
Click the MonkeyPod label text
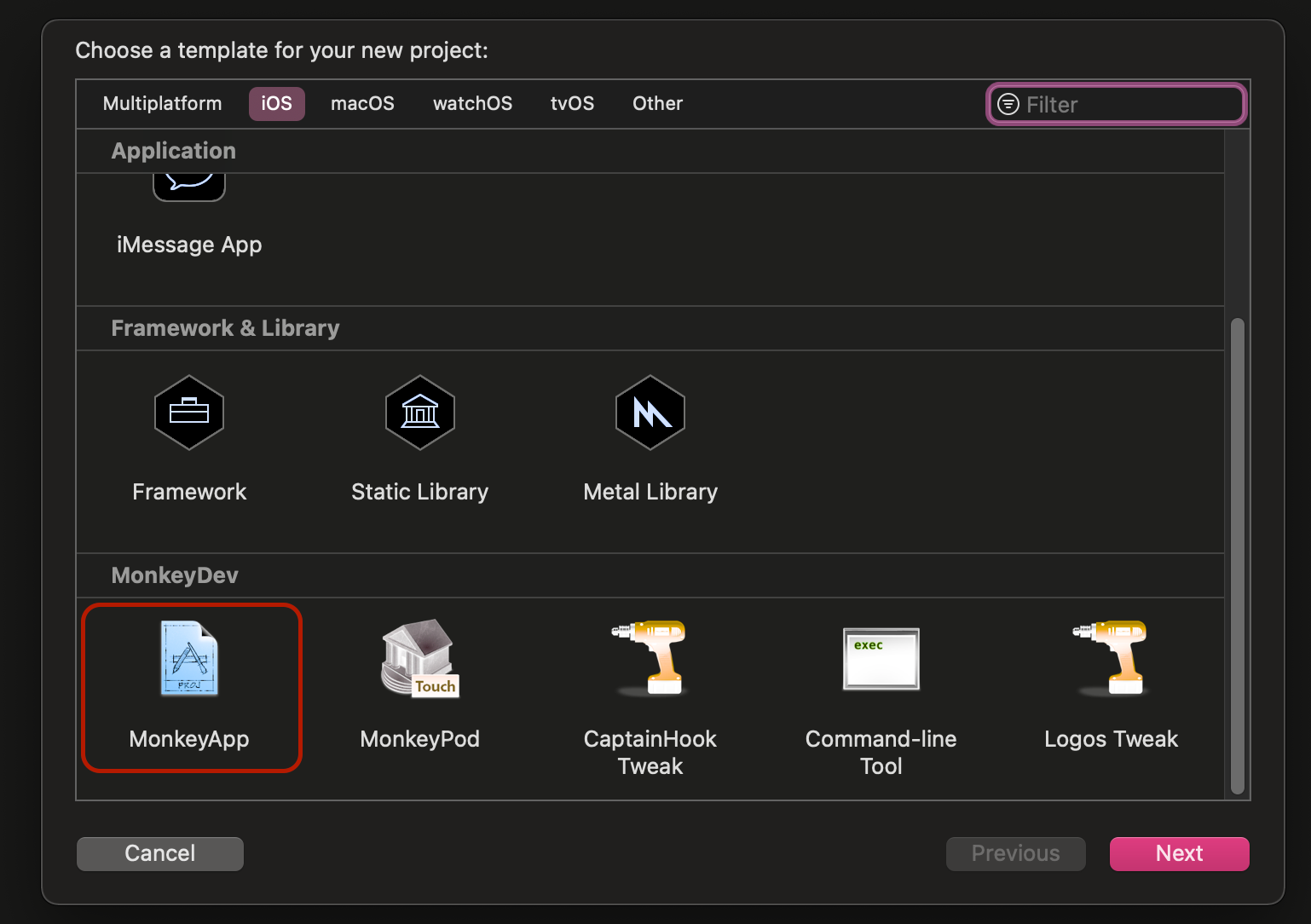click(419, 739)
